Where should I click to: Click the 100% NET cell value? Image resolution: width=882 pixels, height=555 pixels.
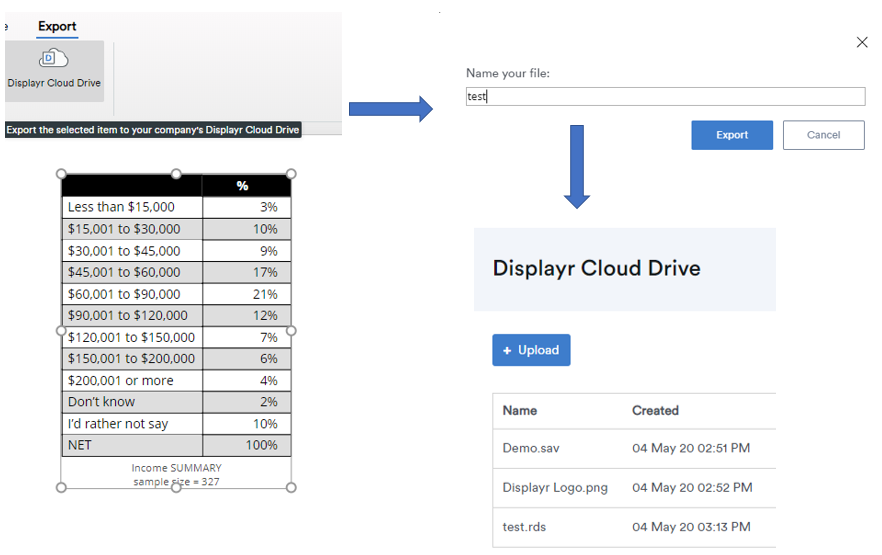coord(262,445)
